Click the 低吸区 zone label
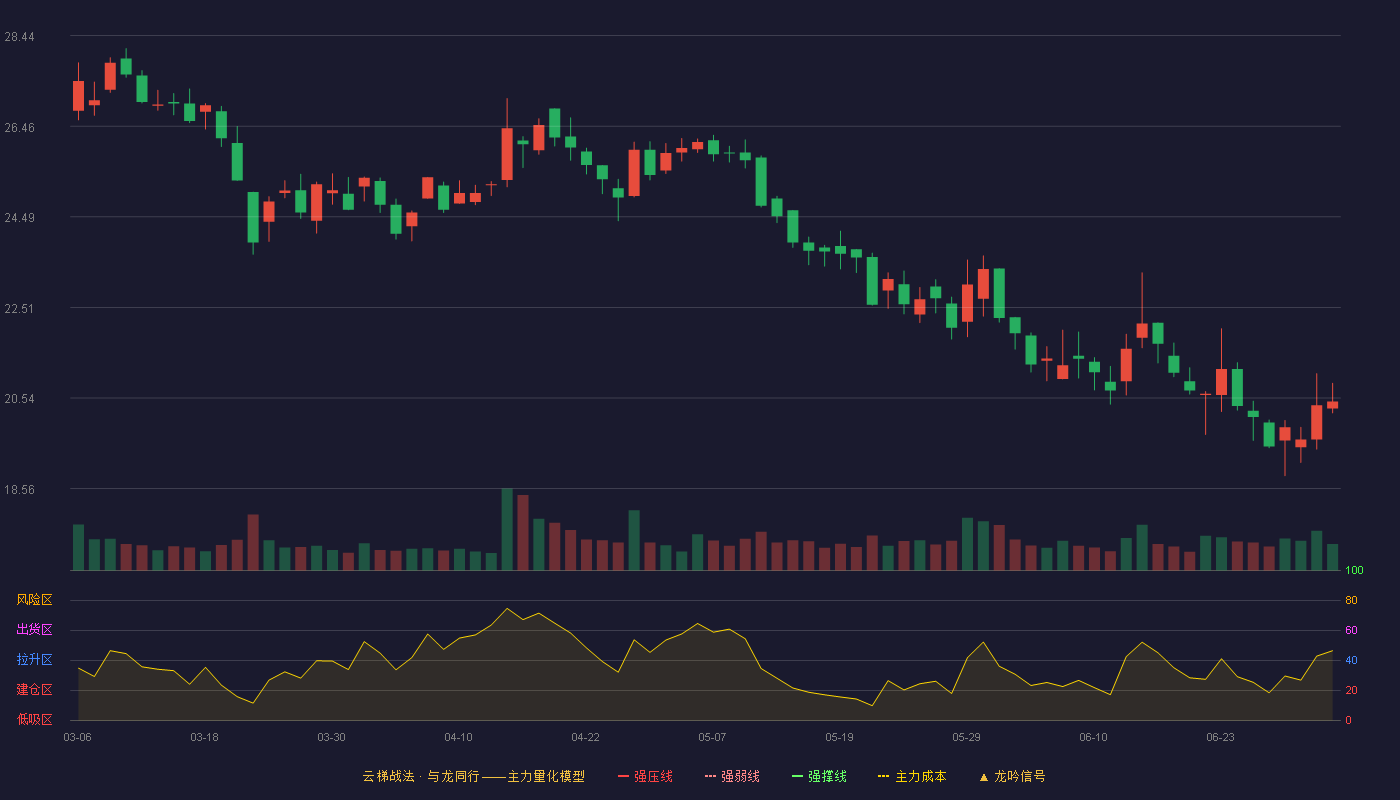1400x800 pixels. [34, 719]
